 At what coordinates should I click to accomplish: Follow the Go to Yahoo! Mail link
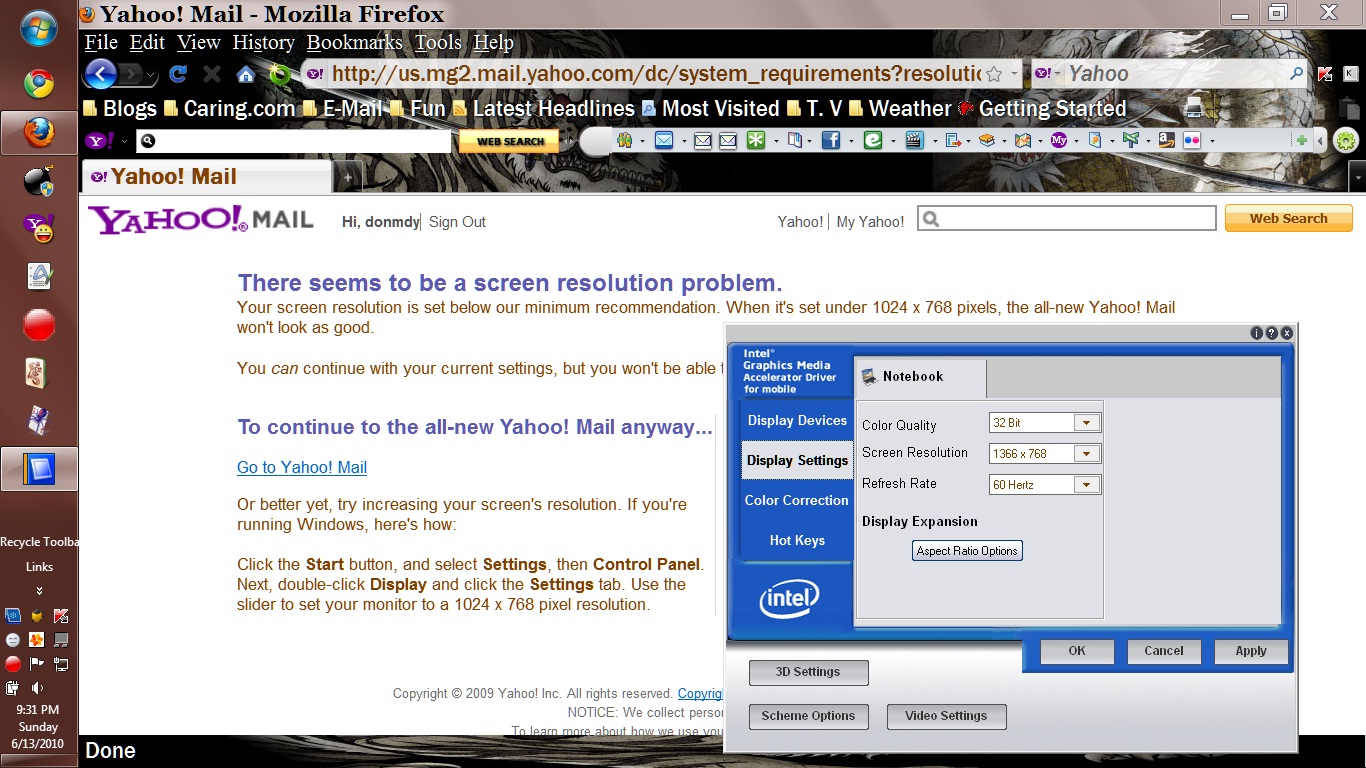[x=302, y=467]
